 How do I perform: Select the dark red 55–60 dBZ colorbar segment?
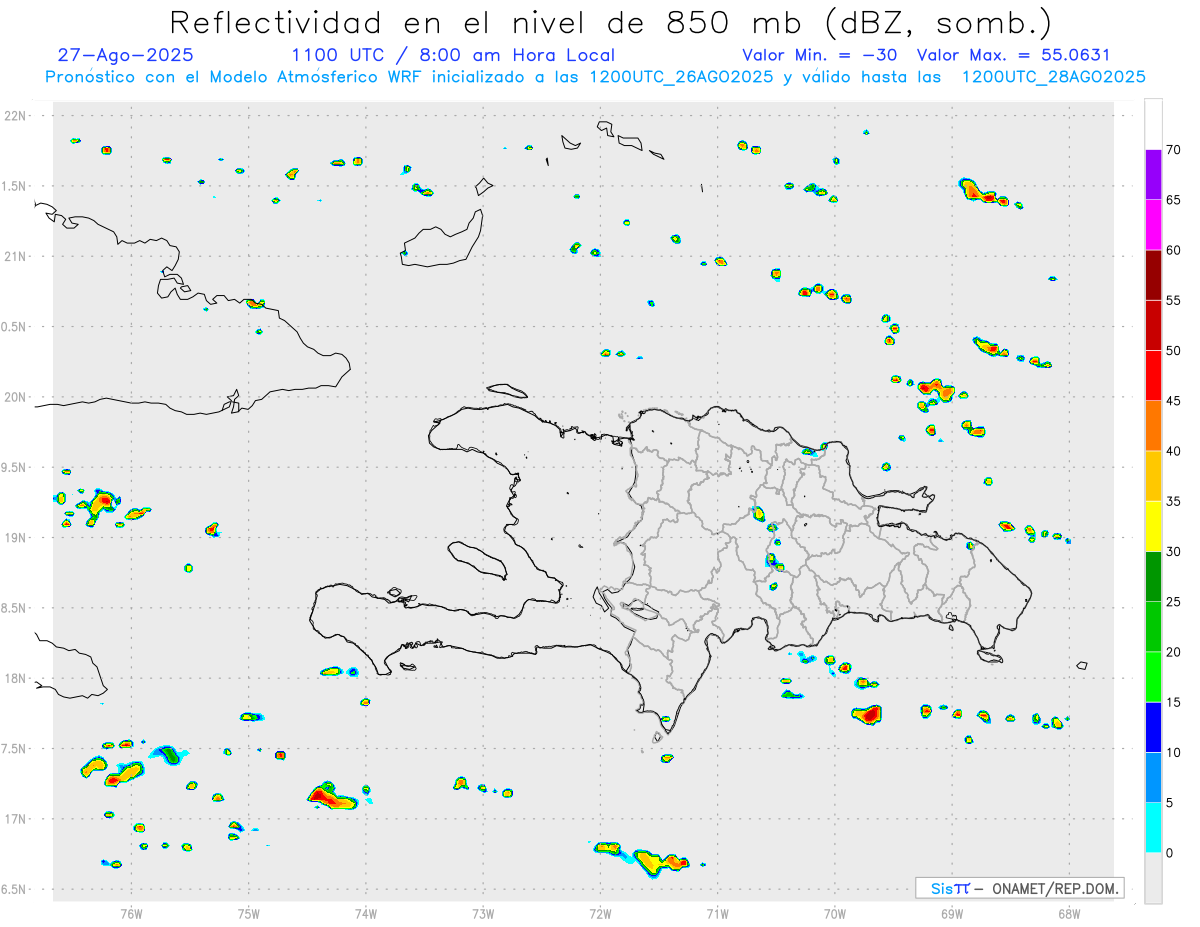[1153, 275]
